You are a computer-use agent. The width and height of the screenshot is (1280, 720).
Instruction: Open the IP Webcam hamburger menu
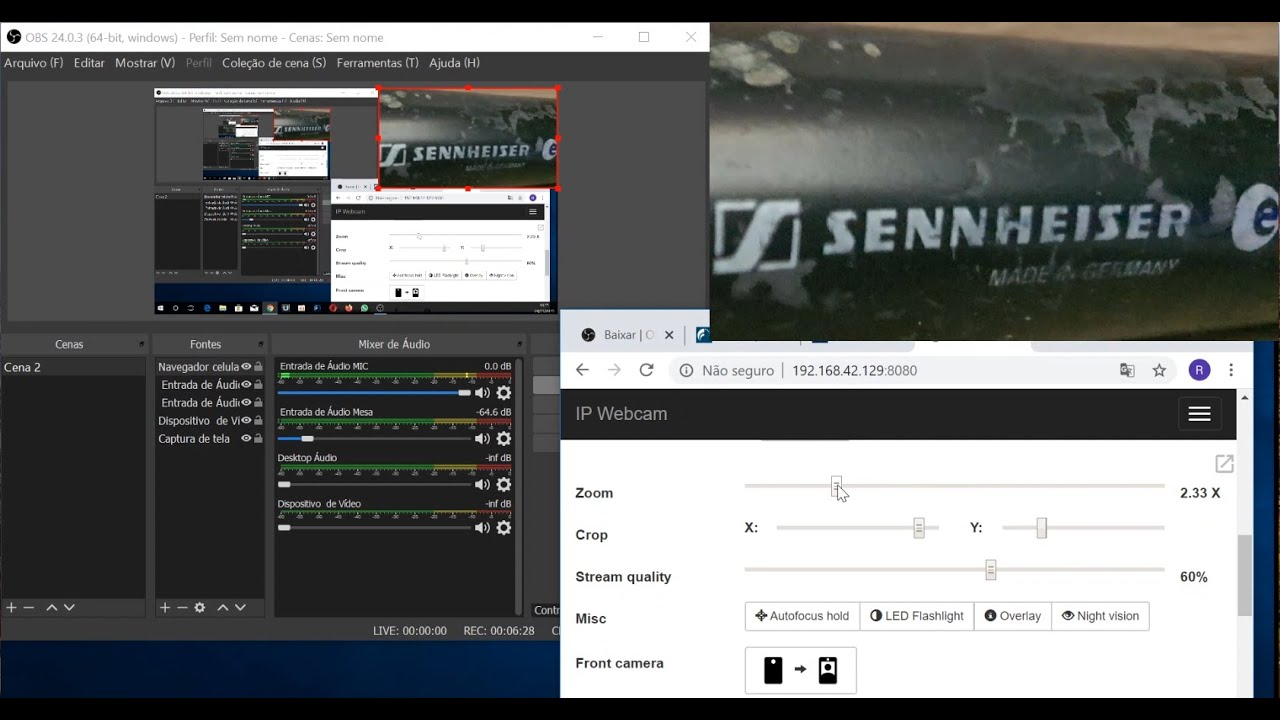(x=1200, y=414)
